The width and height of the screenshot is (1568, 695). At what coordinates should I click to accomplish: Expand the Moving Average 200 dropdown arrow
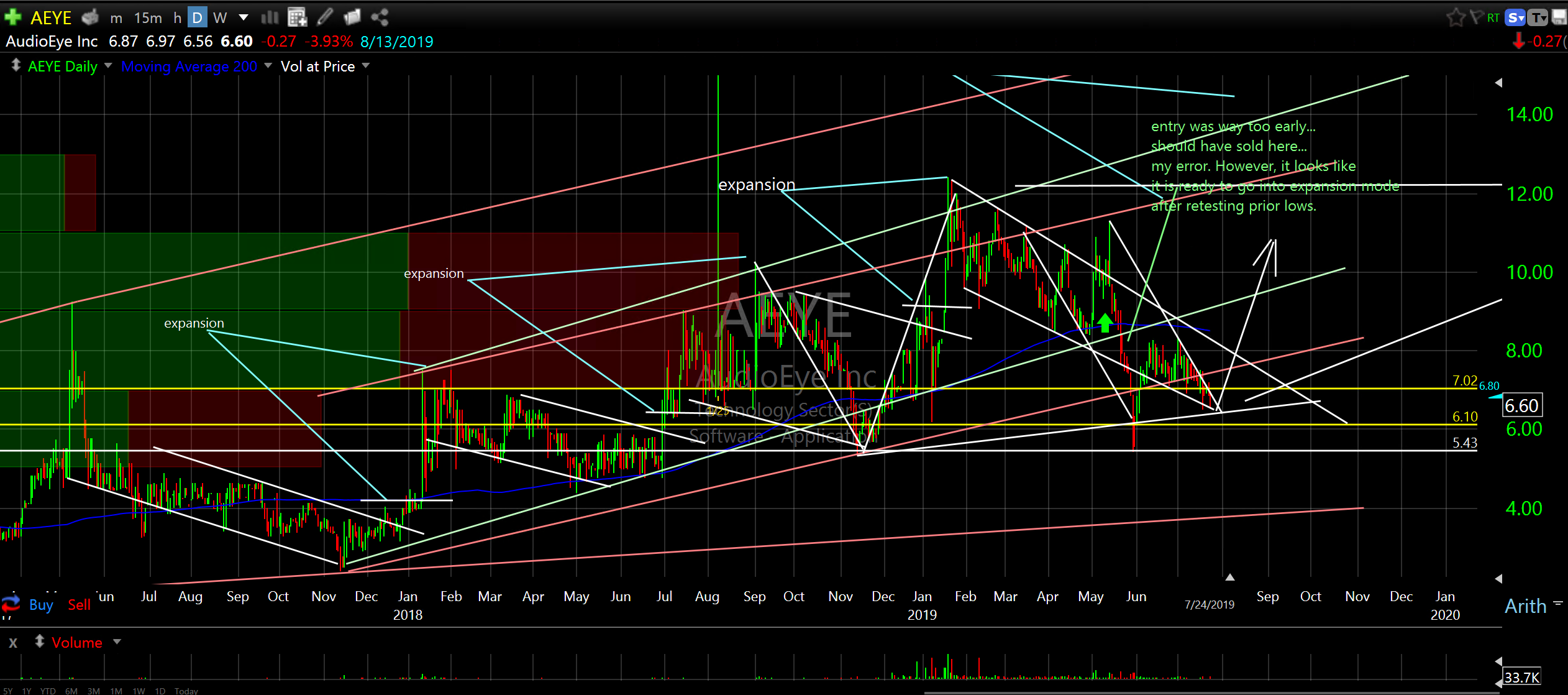(268, 65)
